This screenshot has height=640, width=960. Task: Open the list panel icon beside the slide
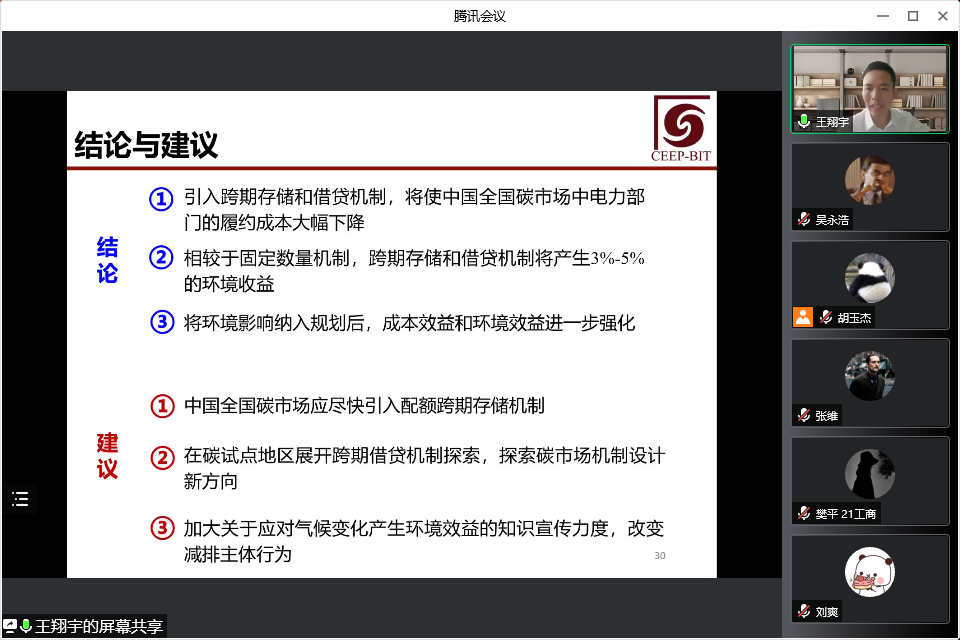20,499
